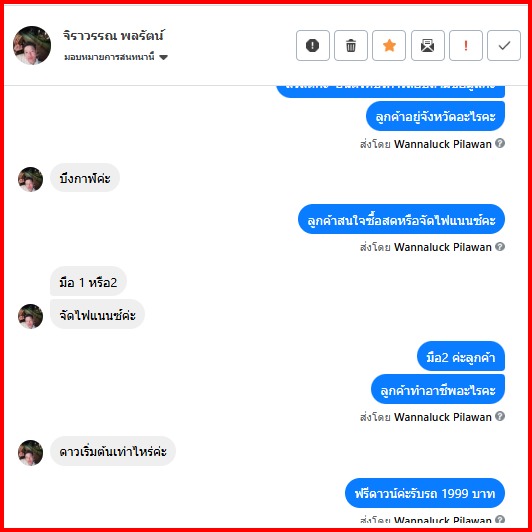Open customer profile picture in header
This screenshot has width=532, height=532.
tap(32, 45)
